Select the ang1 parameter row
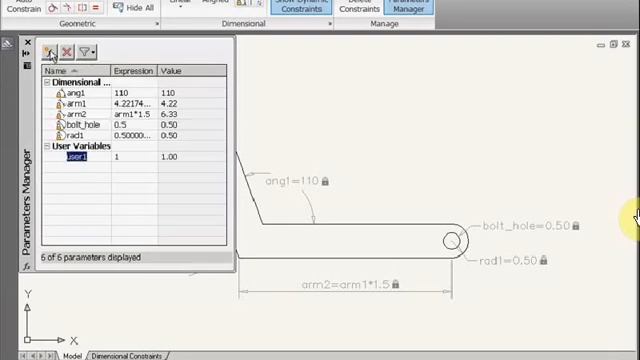This screenshot has height=360, width=640. pos(134,93)
